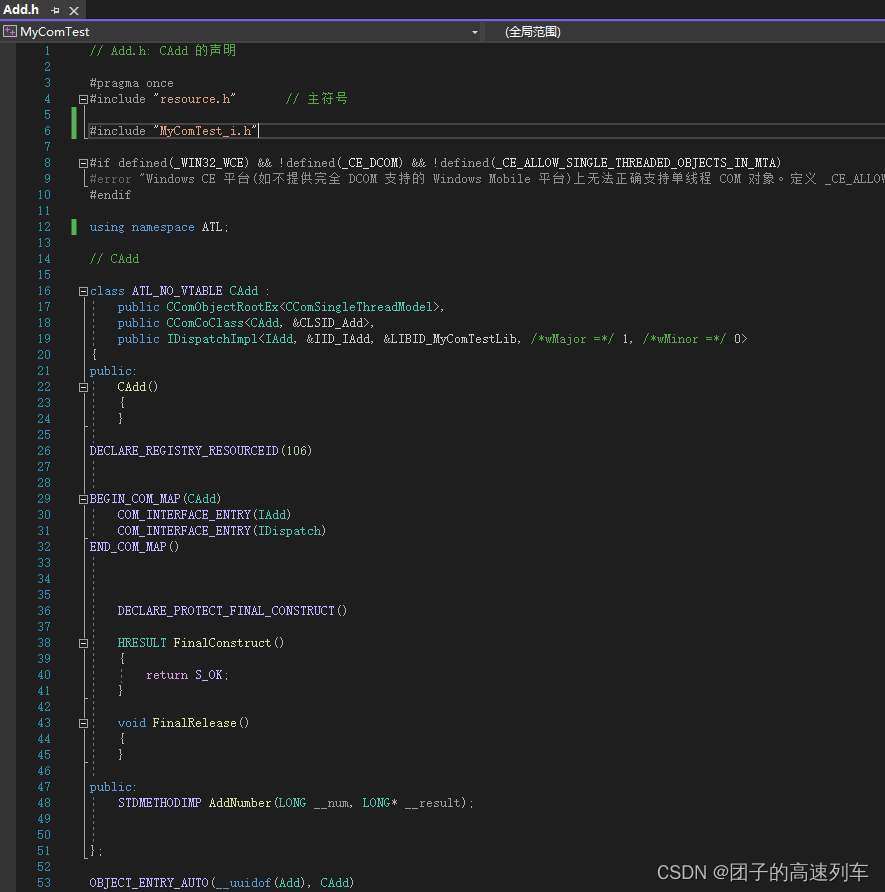Screen dimensions: 885x892
Task: Click the #pragma once directive
Action: pos(131,83)
